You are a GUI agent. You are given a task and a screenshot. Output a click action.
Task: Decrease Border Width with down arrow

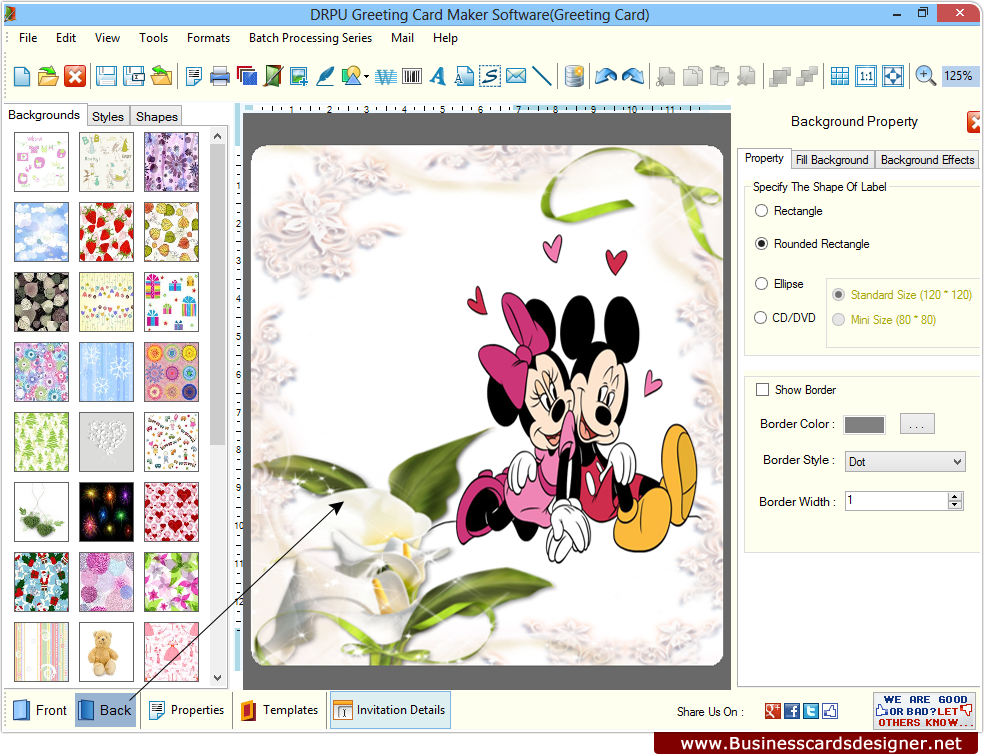[x=955, y=505]
